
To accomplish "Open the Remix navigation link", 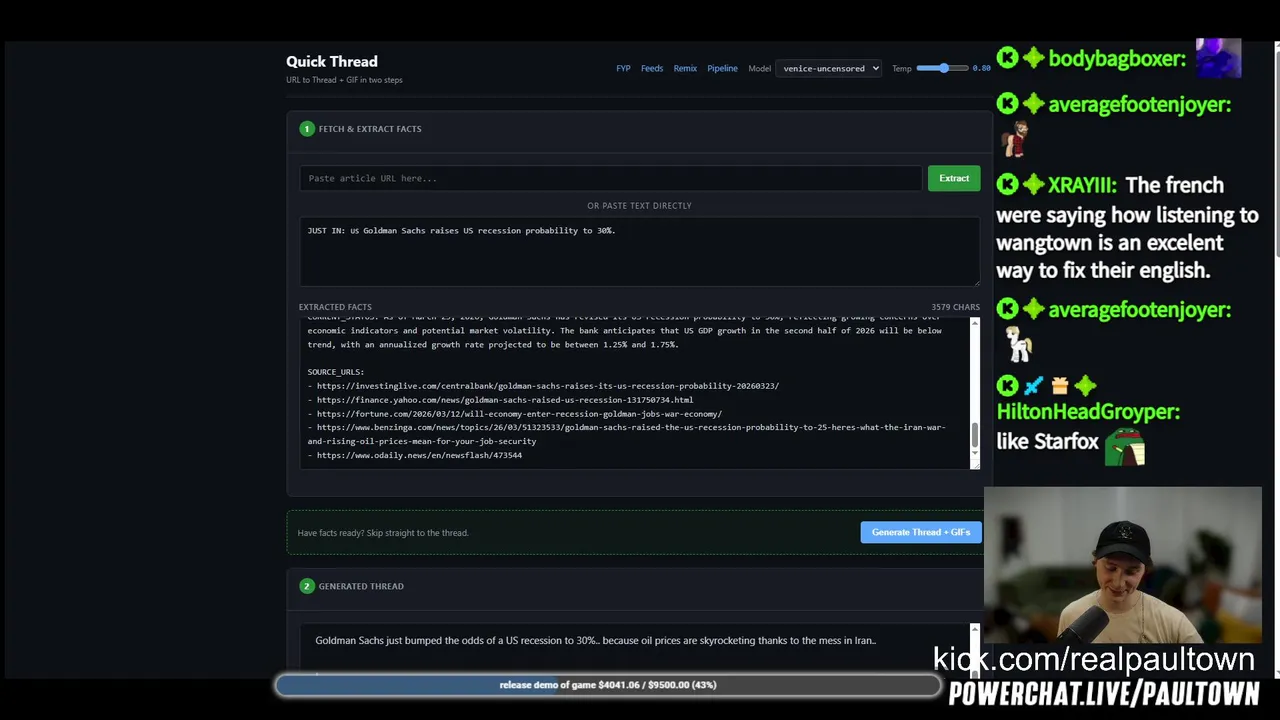I will pyautogui.click(x=685, y=69).
